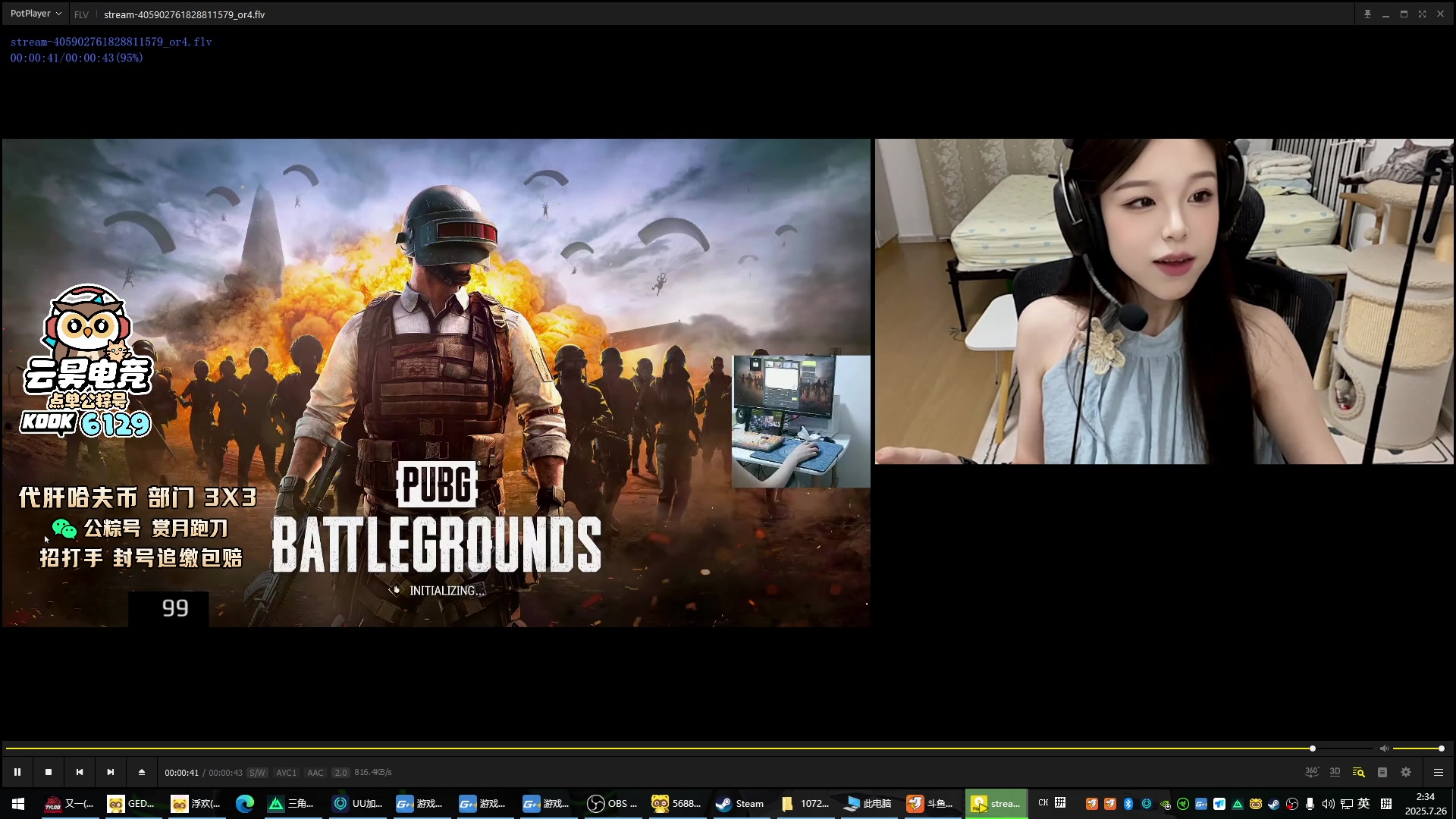Click the CH language indicator
The height and width of the screenshot is (819, 1456).
click(x=1043, y=803)
